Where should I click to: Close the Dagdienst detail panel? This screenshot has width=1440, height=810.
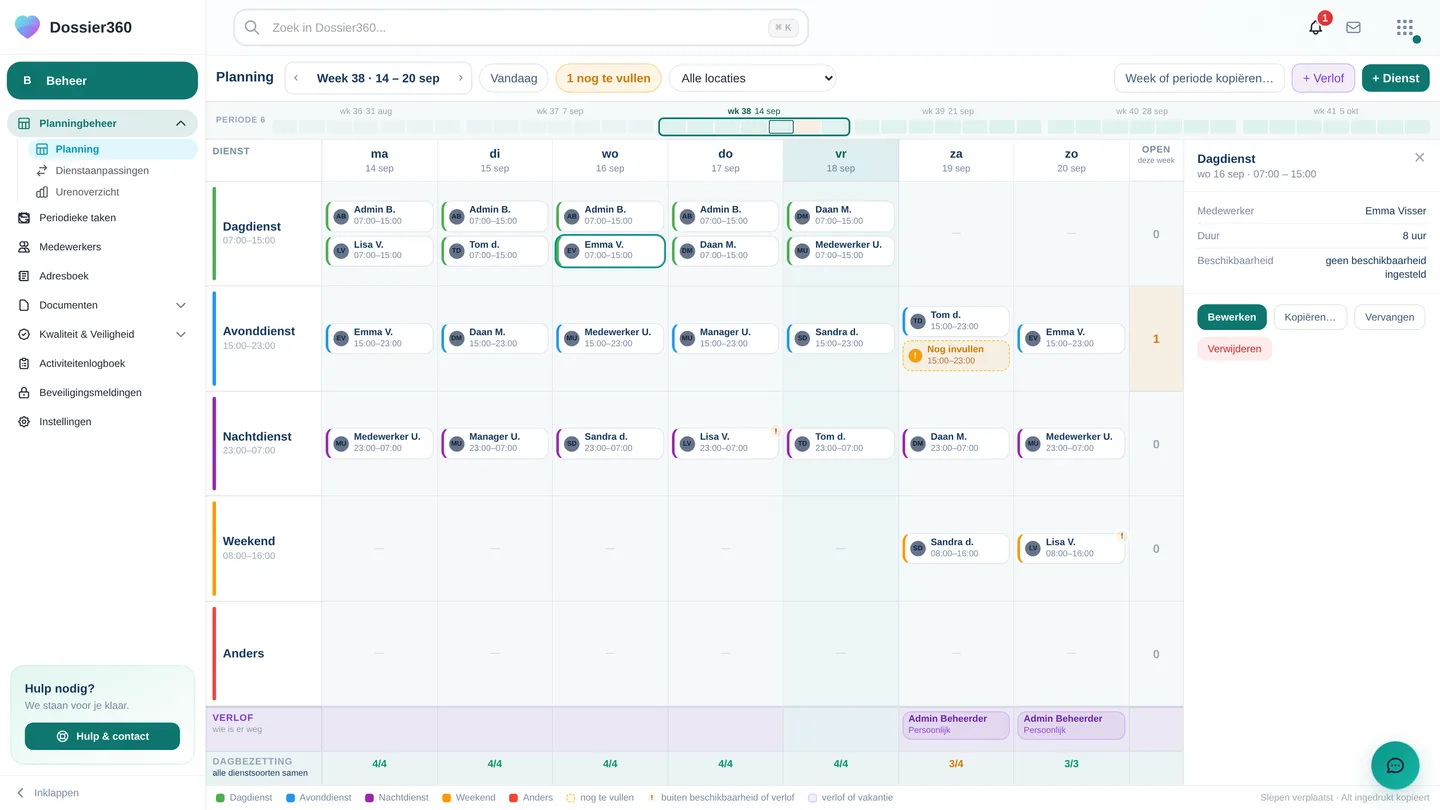(x=1420, y=158)
